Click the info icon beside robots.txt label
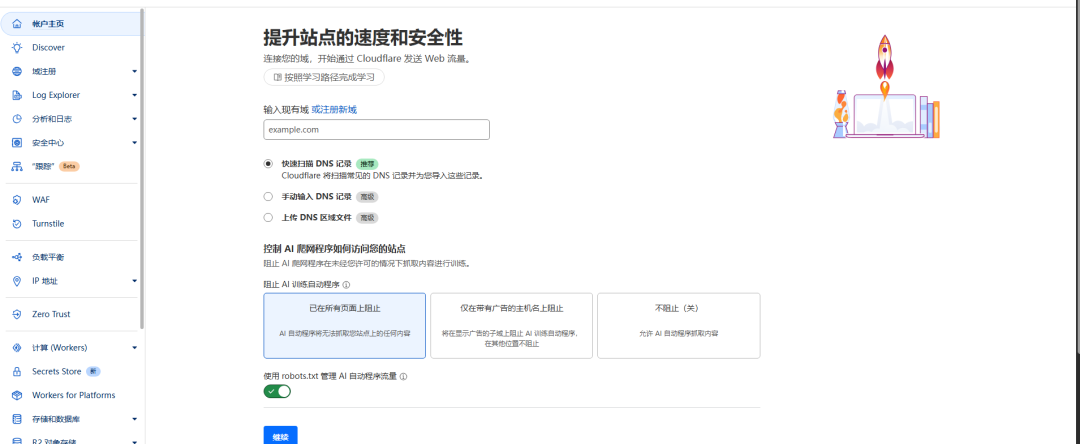The height and width of the screenshot is (444, 1080). (x=404, y=377)
